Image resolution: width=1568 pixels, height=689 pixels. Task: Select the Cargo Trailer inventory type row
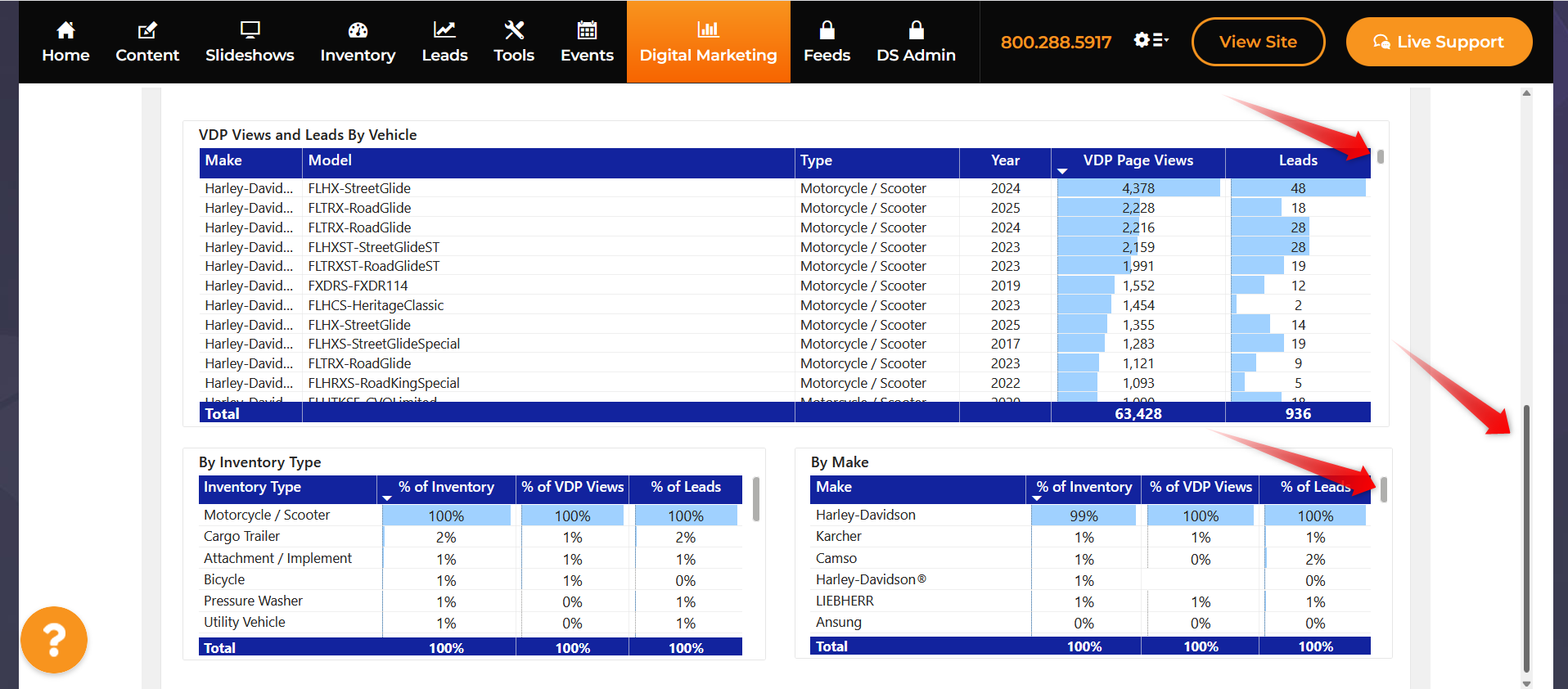471,537
